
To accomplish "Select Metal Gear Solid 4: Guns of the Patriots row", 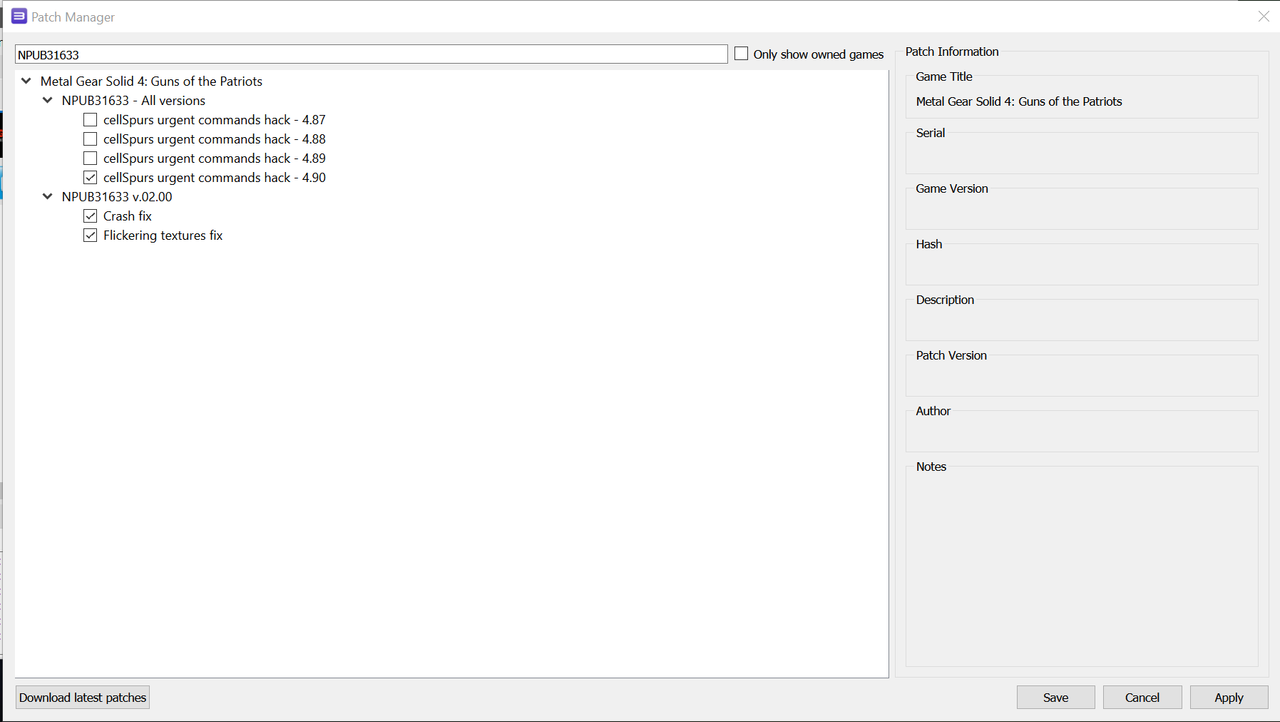I will (x=151, y=81).
